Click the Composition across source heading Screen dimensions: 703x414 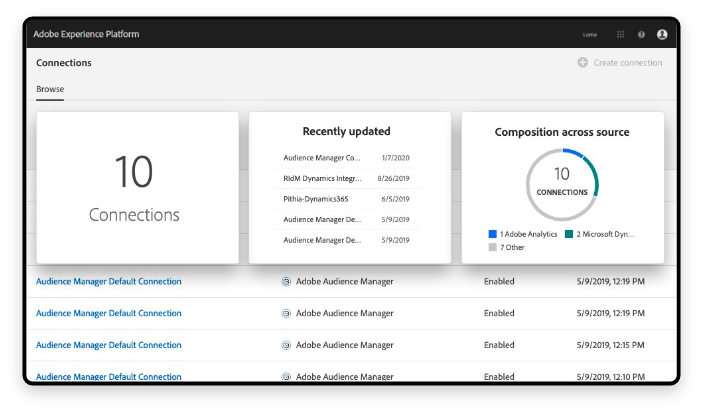pos(562,132)
